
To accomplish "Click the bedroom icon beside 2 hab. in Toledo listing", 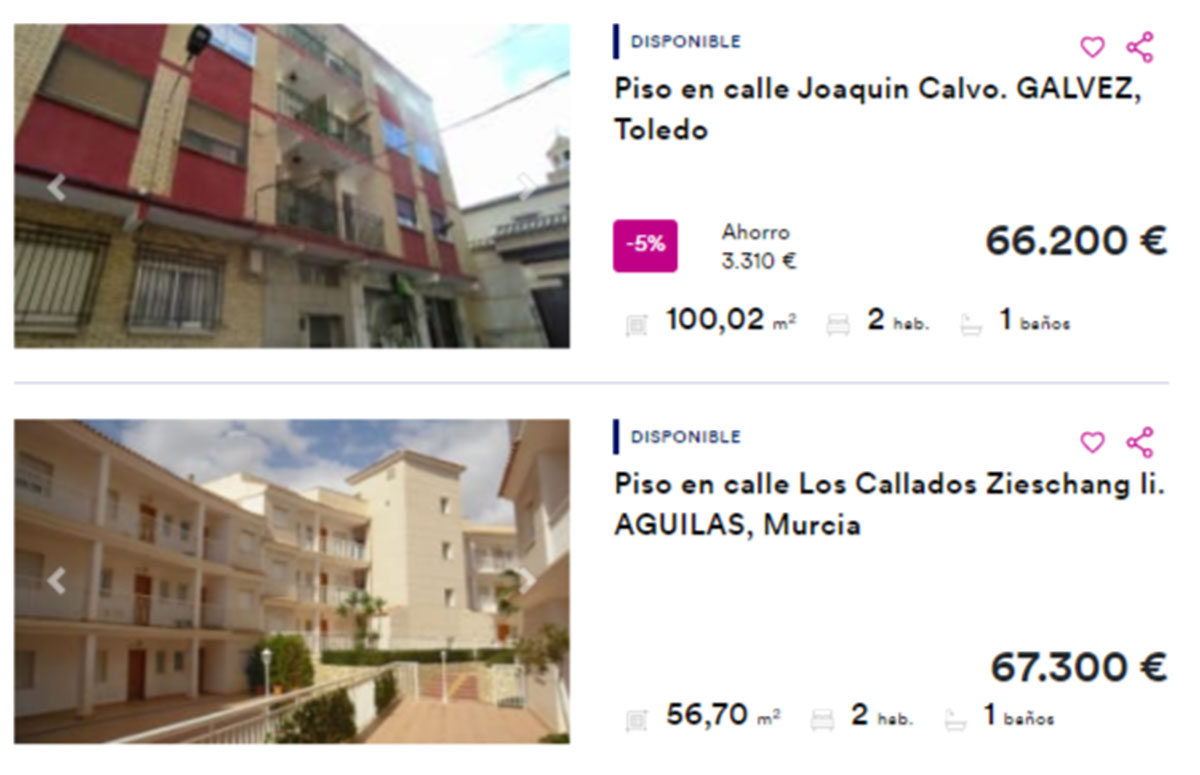I will 838,324.
